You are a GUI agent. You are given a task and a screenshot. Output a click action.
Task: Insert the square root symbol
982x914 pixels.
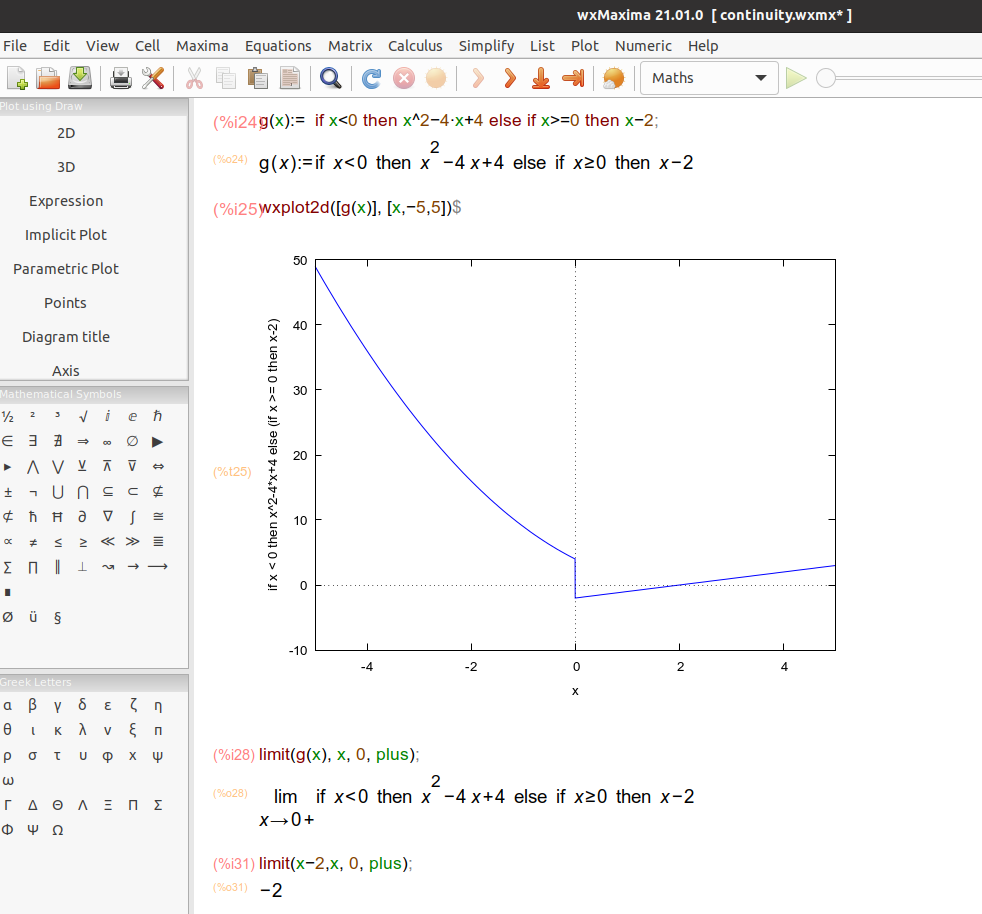pos(81,416)
